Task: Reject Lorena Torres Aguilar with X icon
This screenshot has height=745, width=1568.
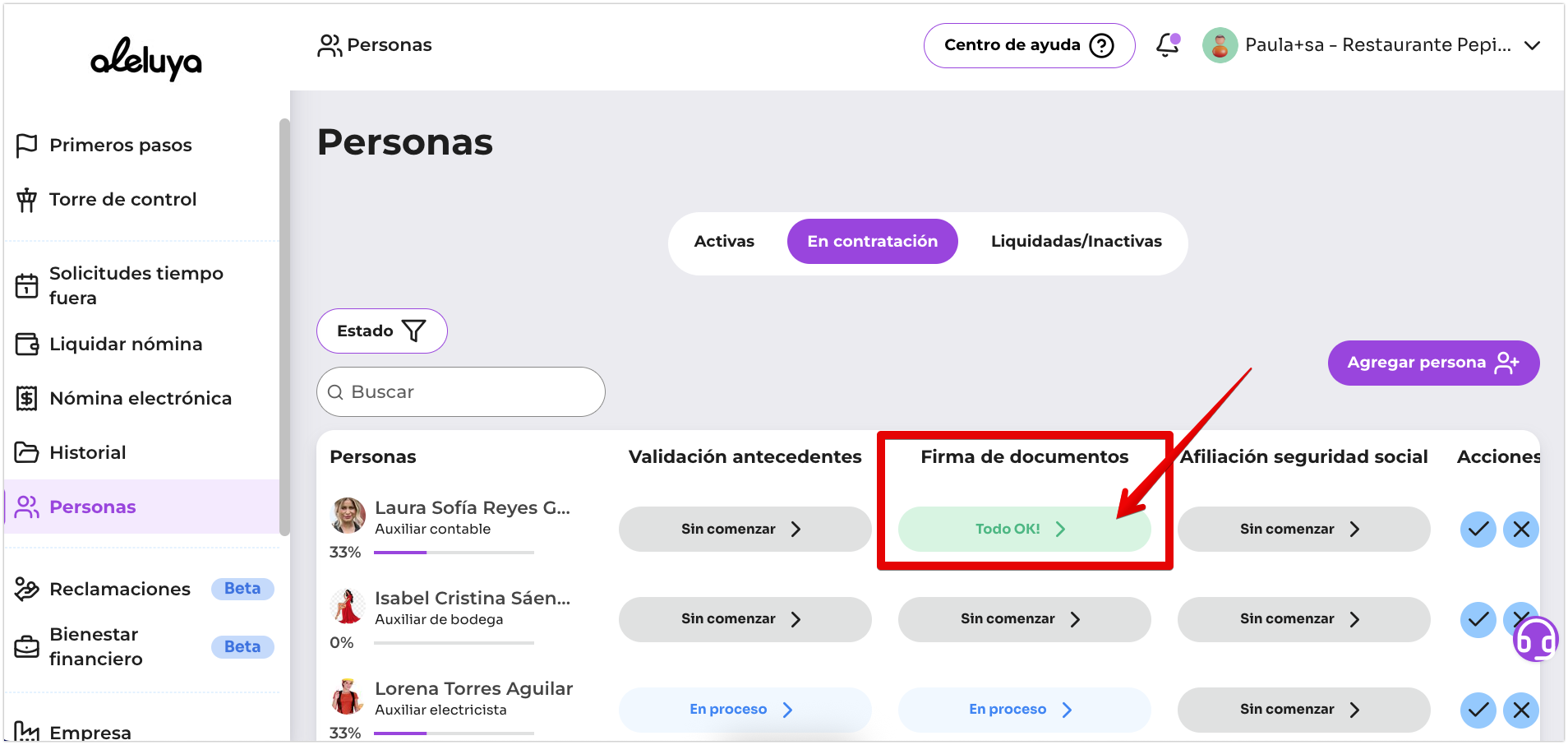Action: [x=1520, y=710]
